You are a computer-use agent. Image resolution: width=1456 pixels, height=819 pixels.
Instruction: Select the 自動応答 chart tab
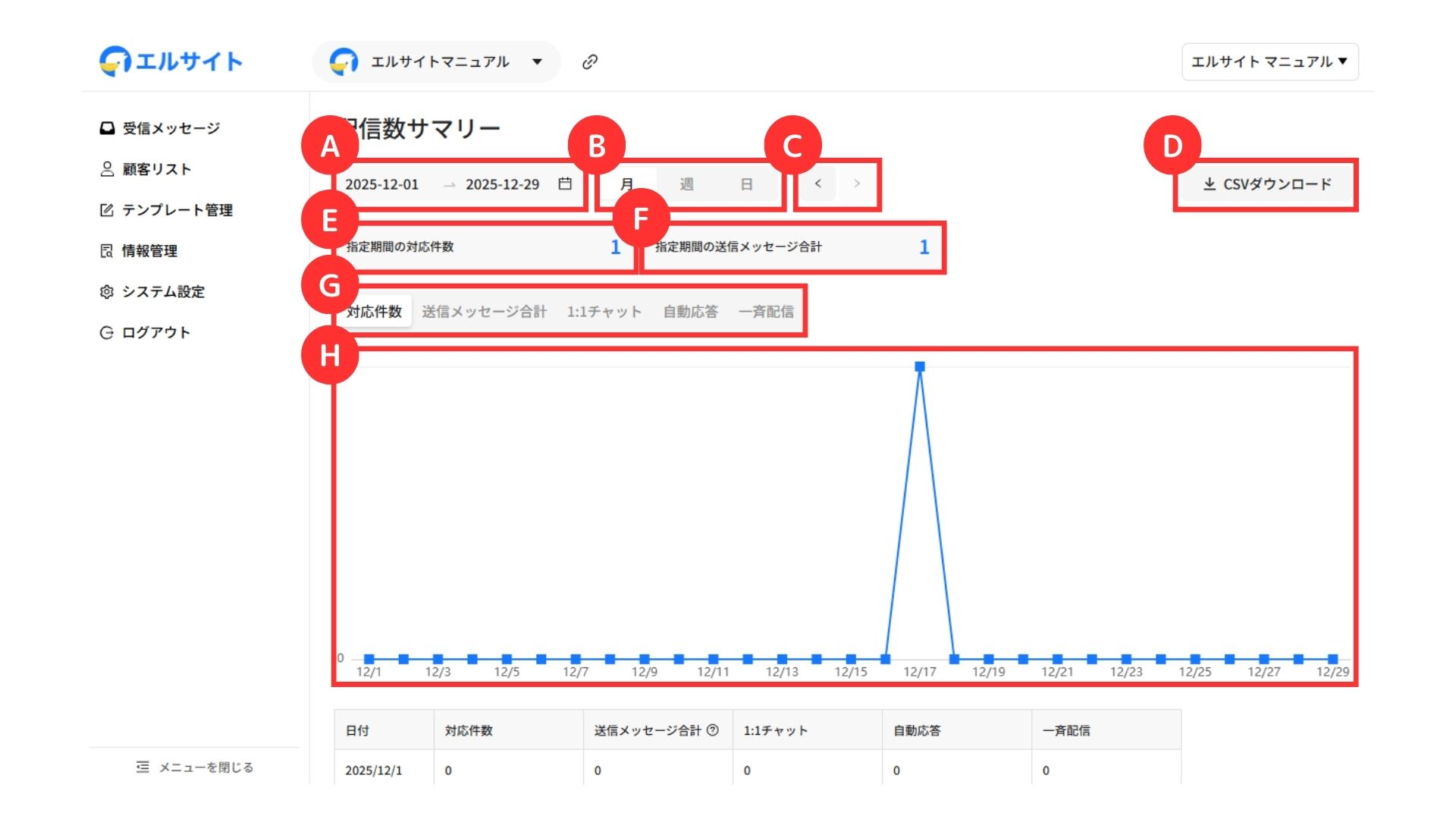pos(690,312)
